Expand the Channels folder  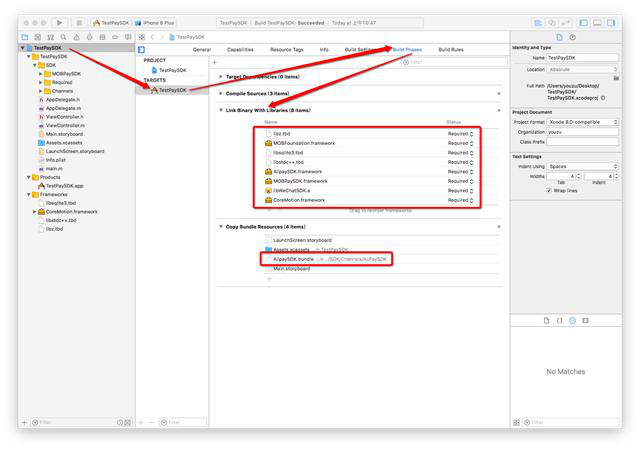40,91
